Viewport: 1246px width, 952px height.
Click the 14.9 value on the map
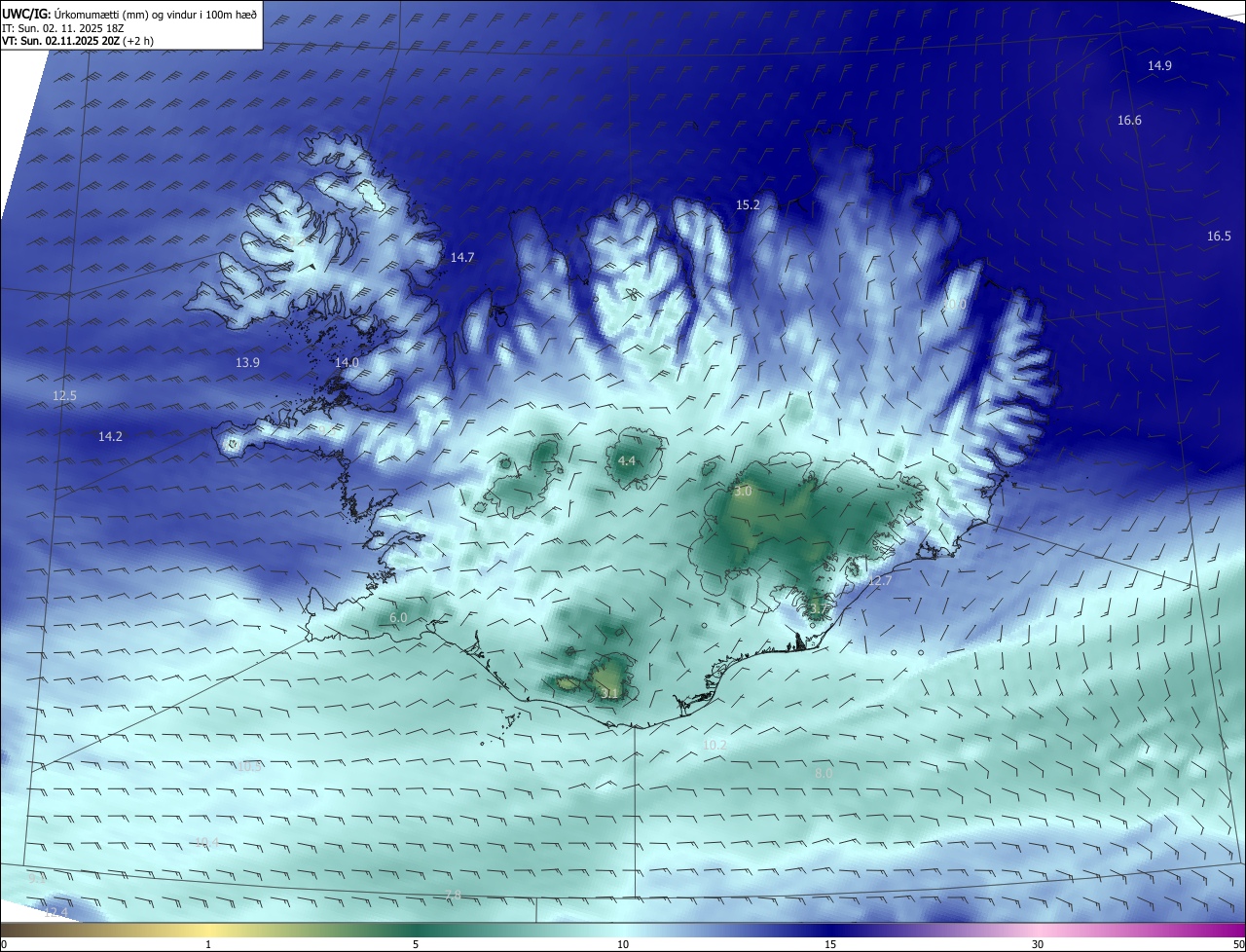tap(1159, 66)
